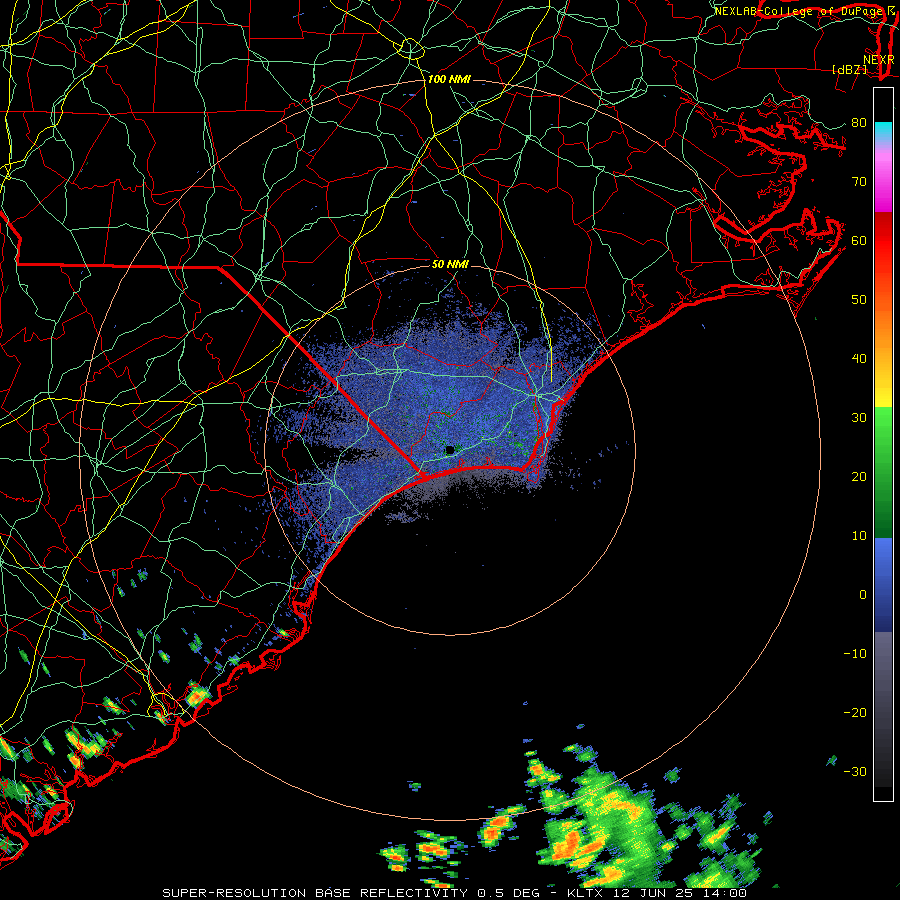Click the KLTX station ID in the caption
Image resolution: width=900 pixels, height=900 pixels.
(585, 893)
